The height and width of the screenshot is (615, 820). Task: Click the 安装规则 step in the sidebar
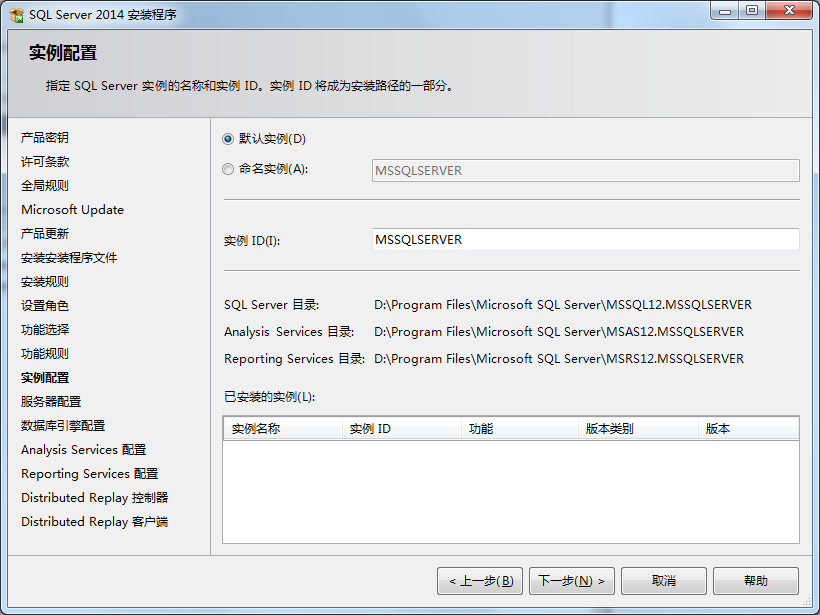pyautogui.click(x=45, y=282)
